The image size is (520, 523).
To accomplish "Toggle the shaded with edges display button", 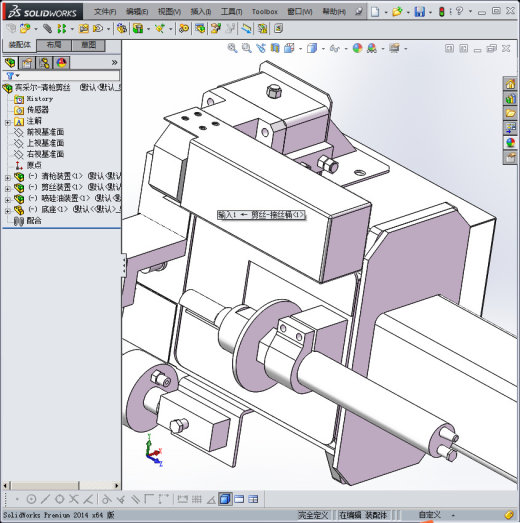I will click(225, 499).
